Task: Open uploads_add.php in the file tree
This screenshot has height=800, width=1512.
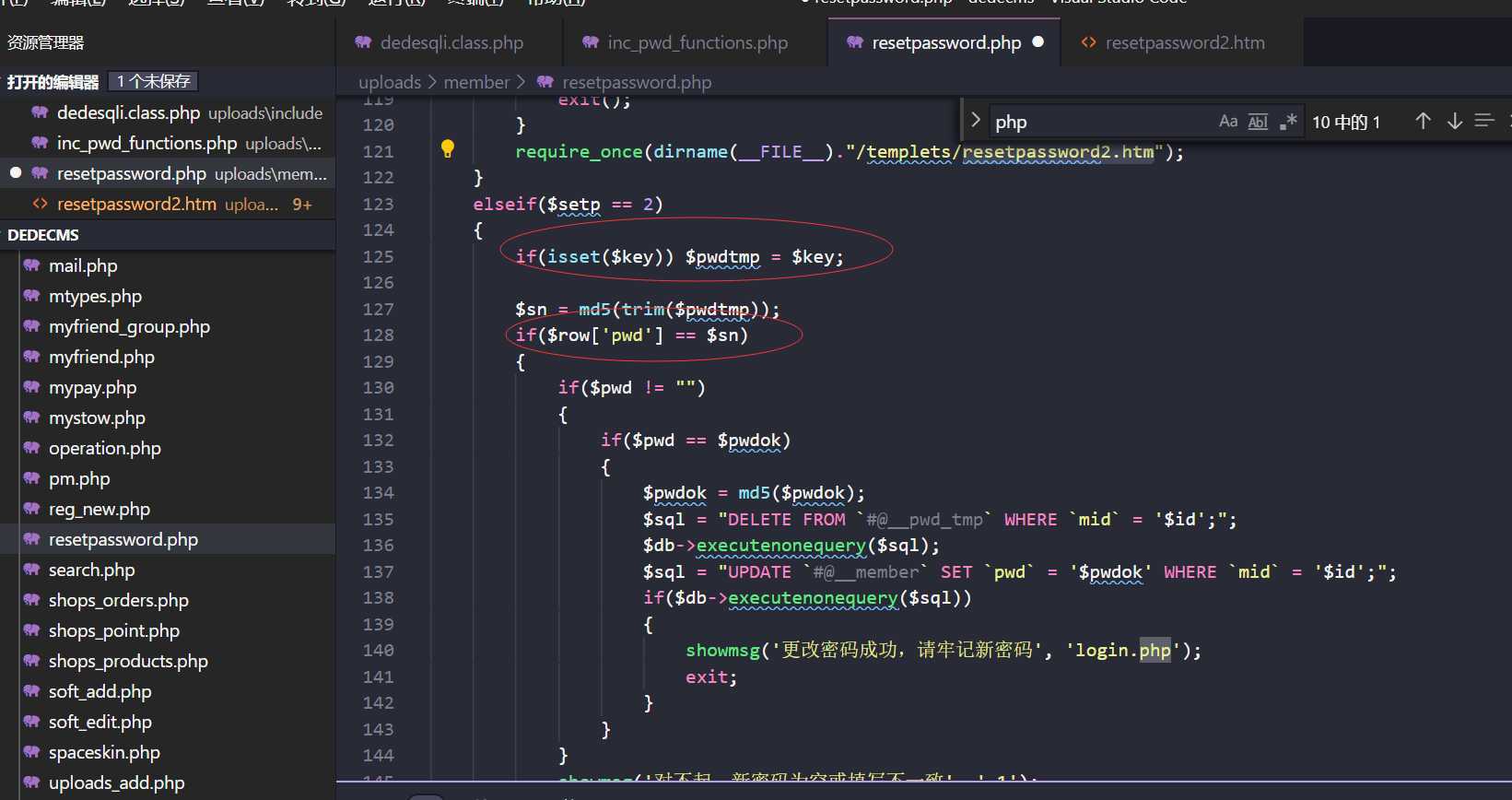Action: tap(168, 782)
